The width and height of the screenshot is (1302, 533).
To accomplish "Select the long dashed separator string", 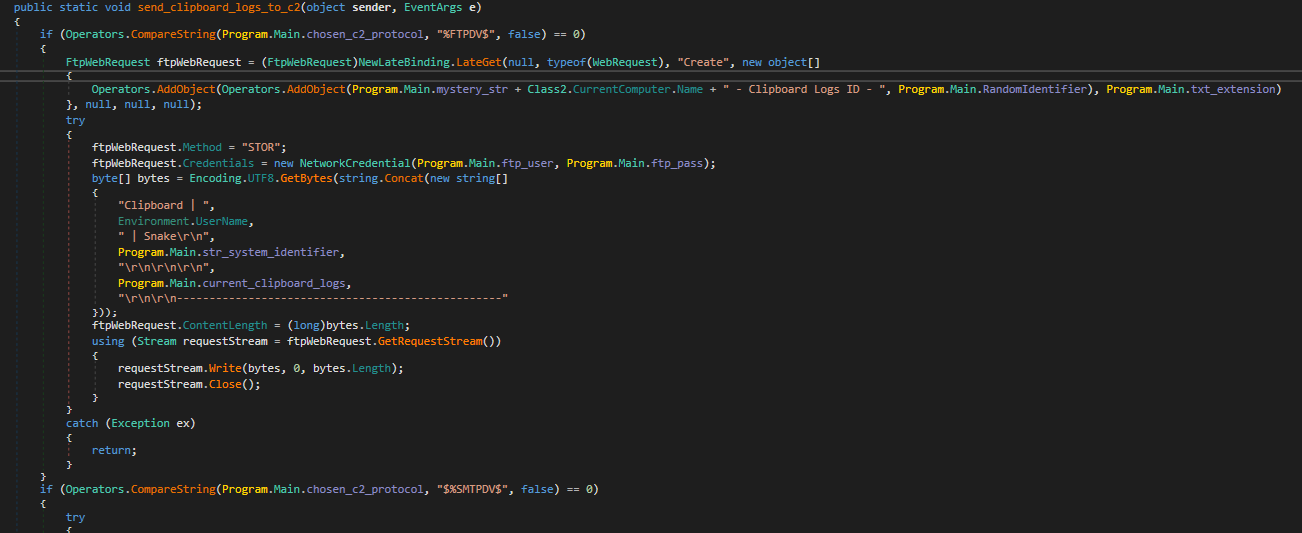I will click(x=313, y=298).
